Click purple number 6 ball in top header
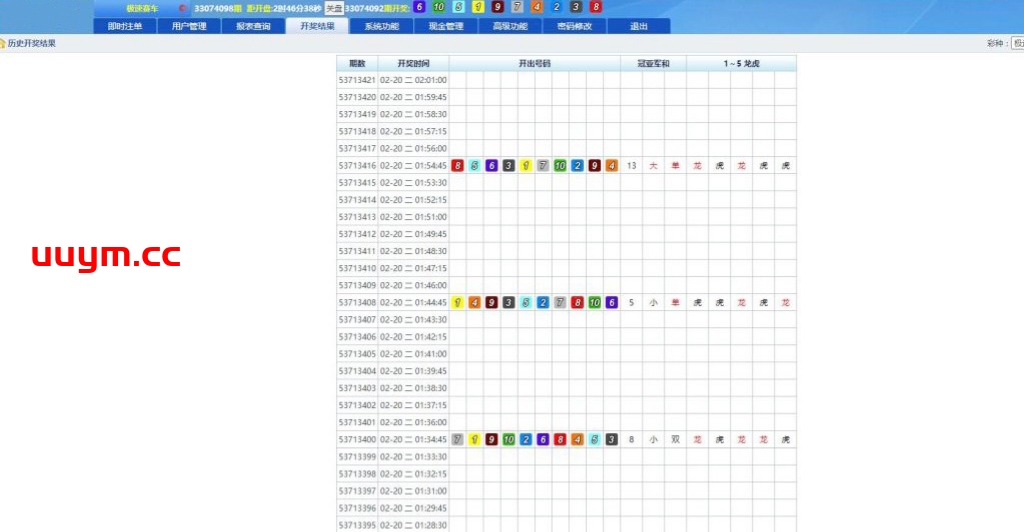Screen dimensions: 1024x532 [x=420, y=7]
